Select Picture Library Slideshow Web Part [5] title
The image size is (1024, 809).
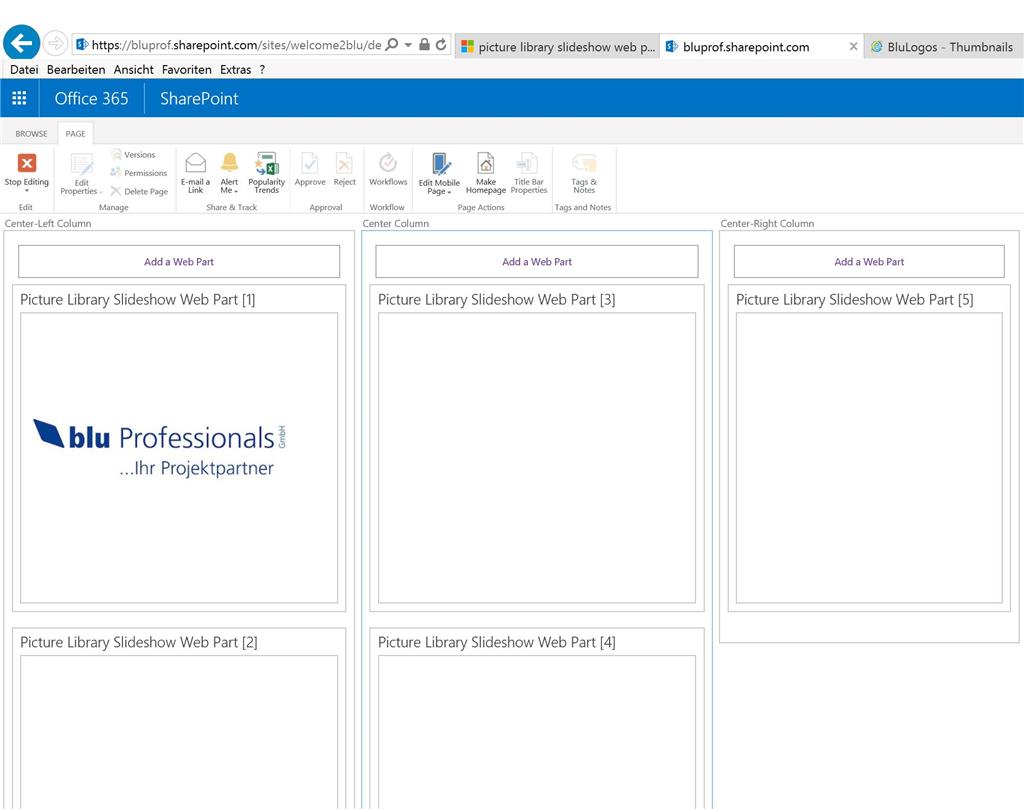tap(854, 300)
